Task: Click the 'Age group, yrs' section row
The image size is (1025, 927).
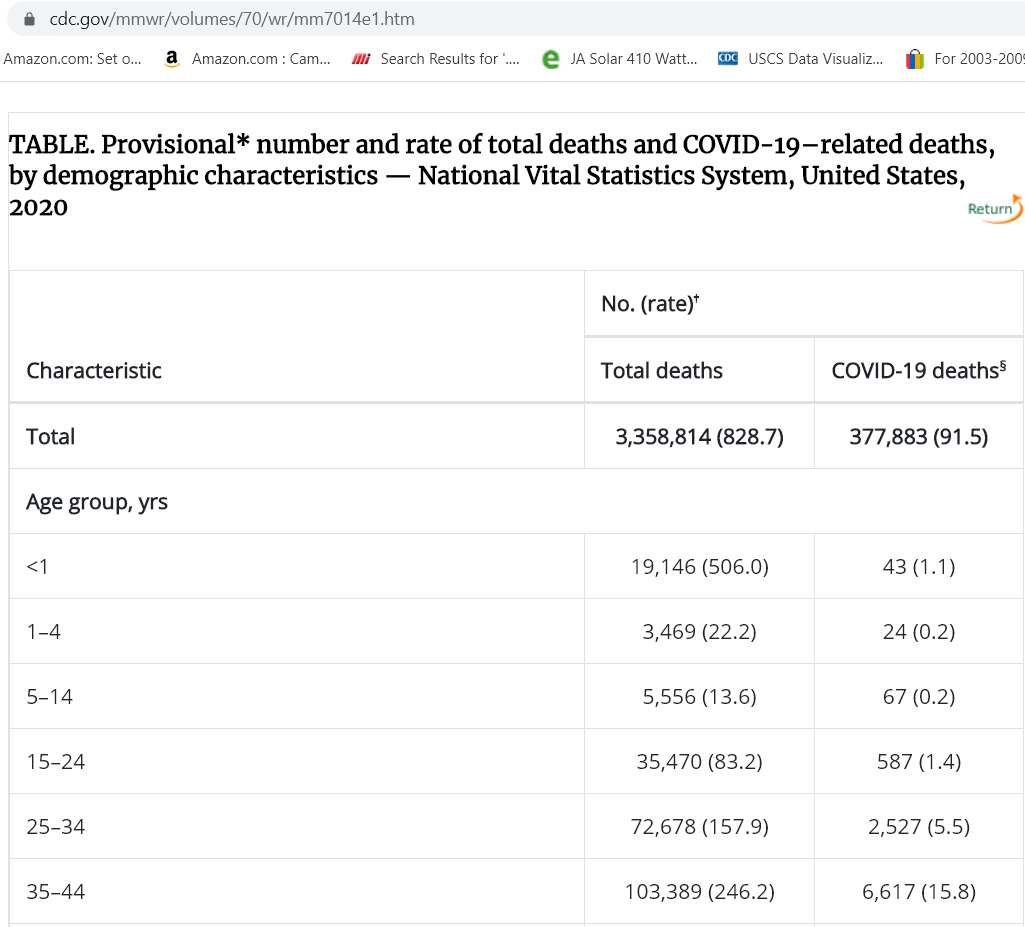Action: 97,501
